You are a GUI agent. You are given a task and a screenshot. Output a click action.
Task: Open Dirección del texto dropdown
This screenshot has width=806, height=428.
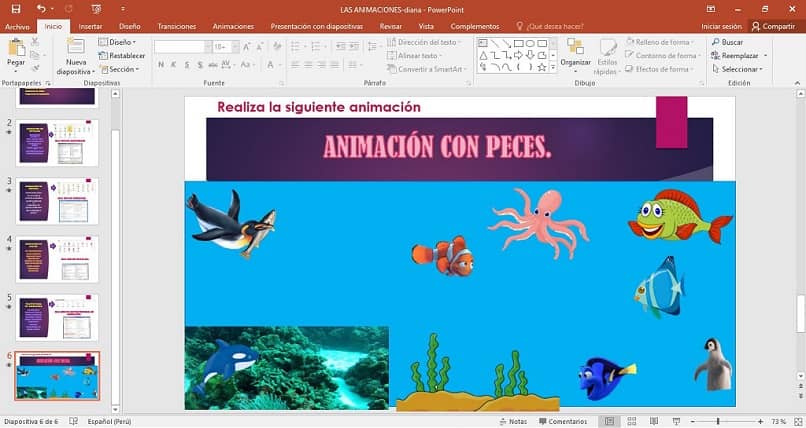tap(424, 42)
